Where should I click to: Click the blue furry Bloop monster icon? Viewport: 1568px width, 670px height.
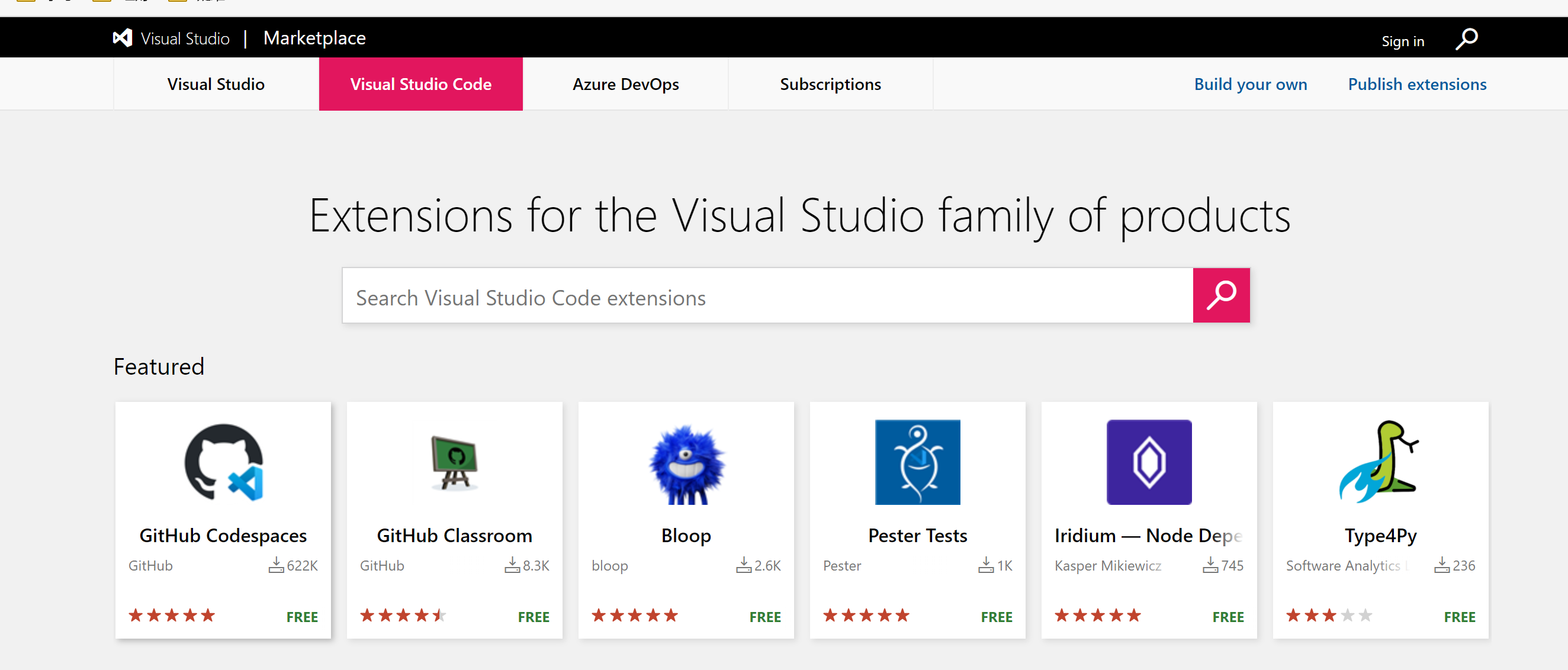pos(686,463)
